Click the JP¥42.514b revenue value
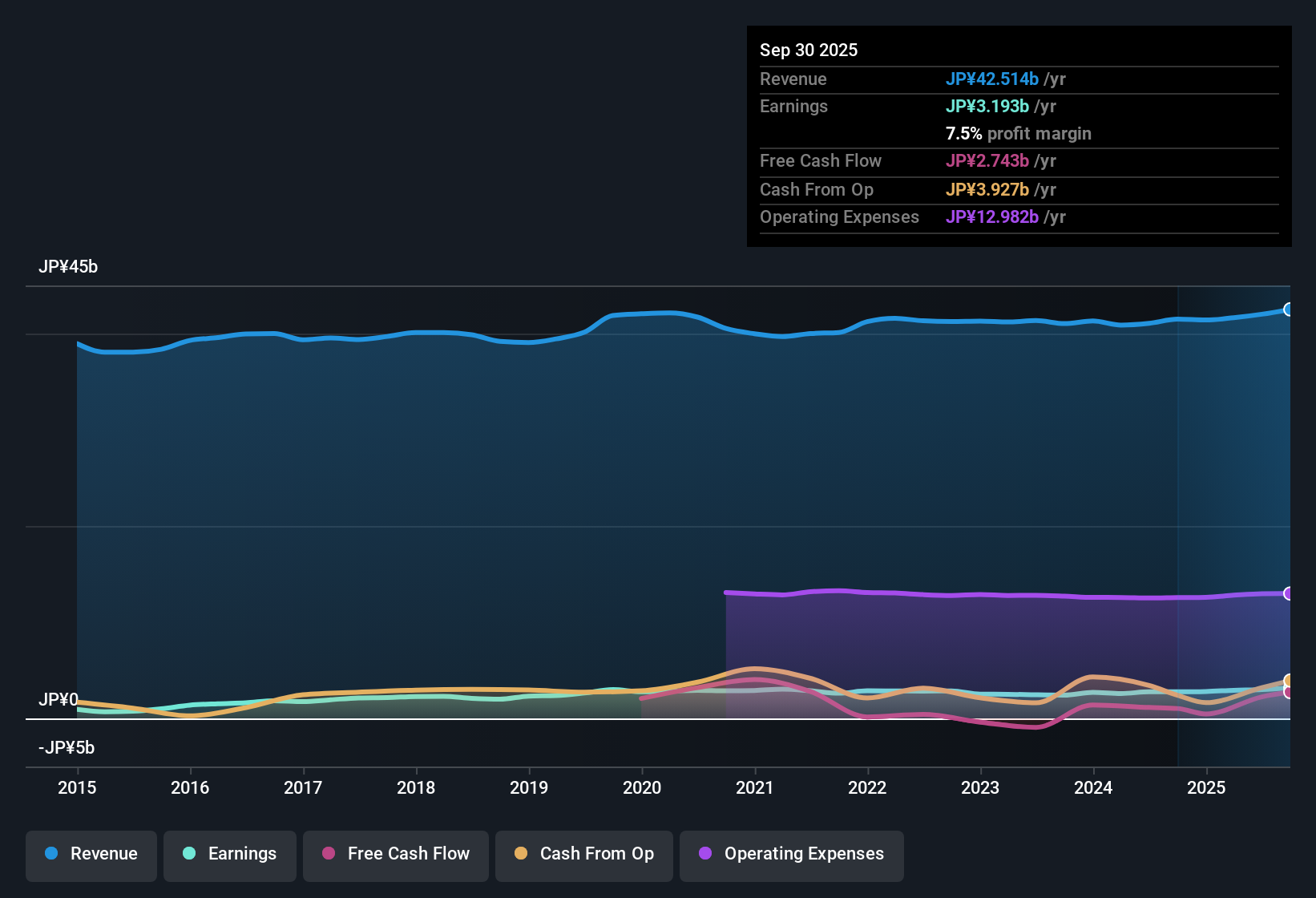Viewport: 1316px width, 898px height. coord(993,79)
